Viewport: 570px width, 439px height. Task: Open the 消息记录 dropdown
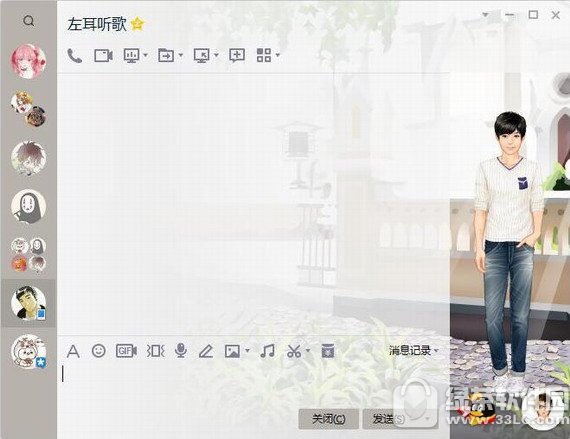tap(413, 351)
